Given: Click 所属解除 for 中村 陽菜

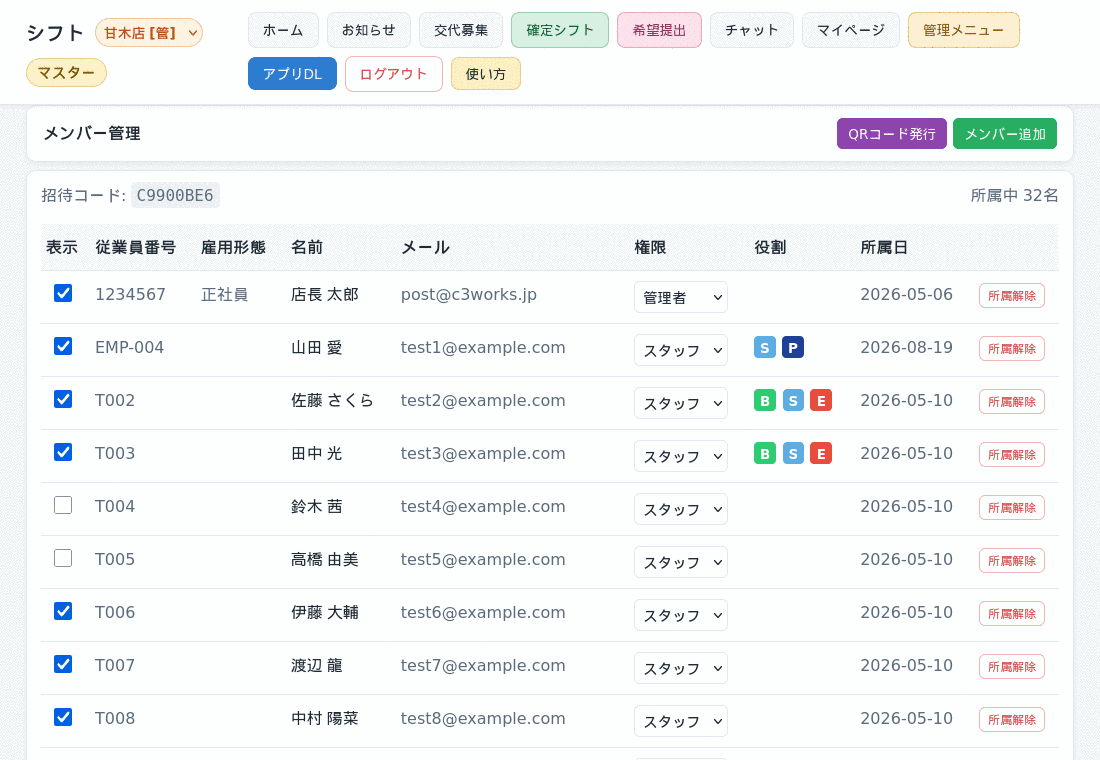Looking at the screenshot, I should (1012, 719).
